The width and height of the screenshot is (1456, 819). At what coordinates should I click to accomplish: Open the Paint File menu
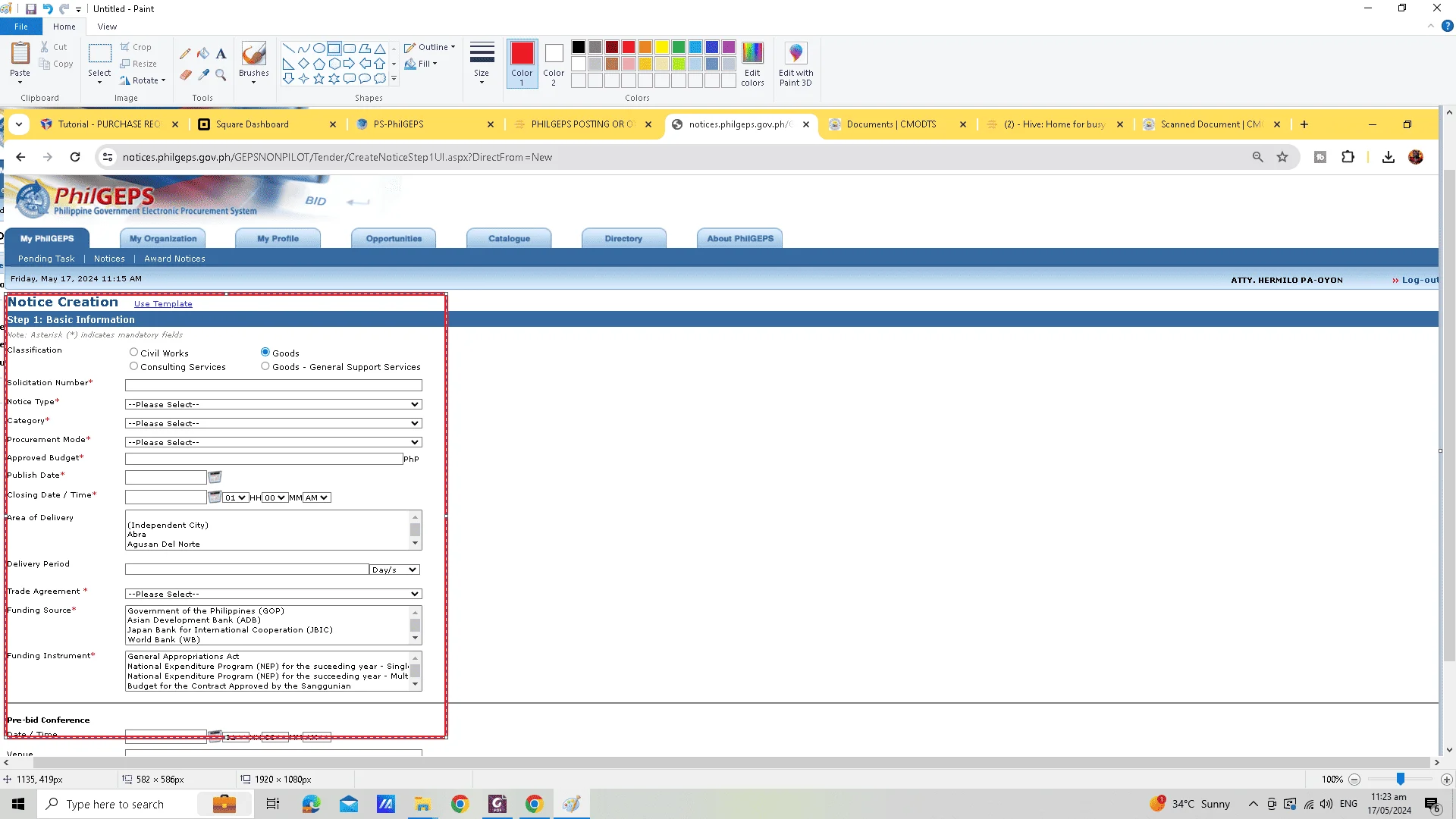click(x=21, y=27)
